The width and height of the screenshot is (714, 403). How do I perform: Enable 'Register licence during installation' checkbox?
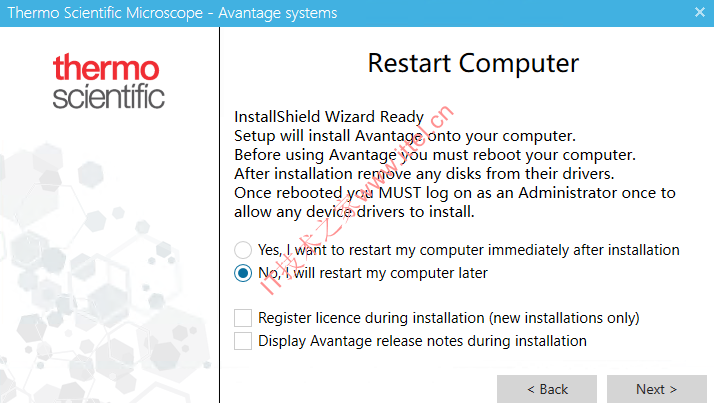coord(243,318)
